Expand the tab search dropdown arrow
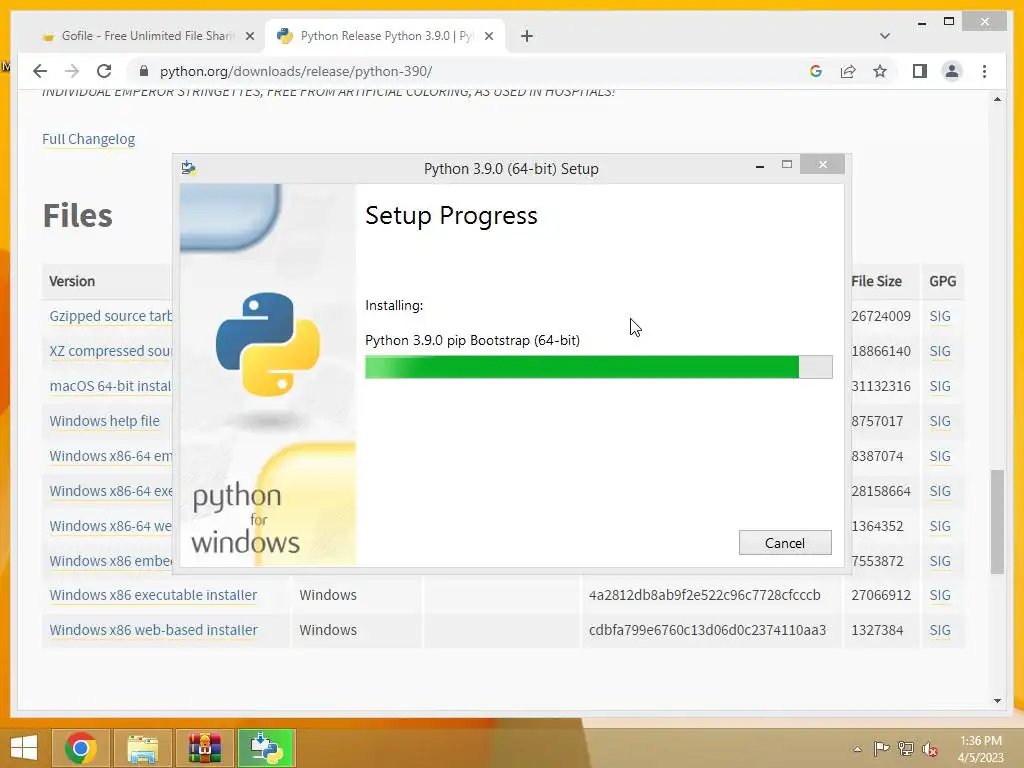This screenshot has width=1024, height=768. (884, 36)
